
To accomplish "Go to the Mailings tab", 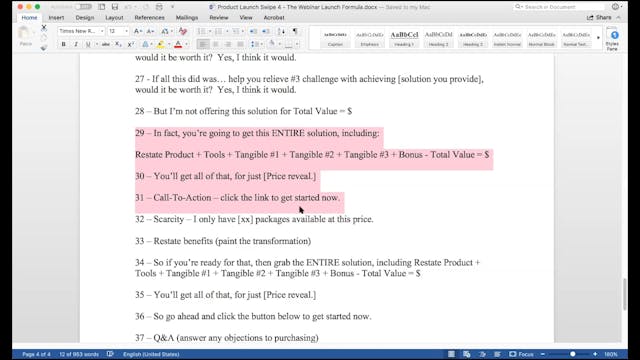I will tap(187, 18).
